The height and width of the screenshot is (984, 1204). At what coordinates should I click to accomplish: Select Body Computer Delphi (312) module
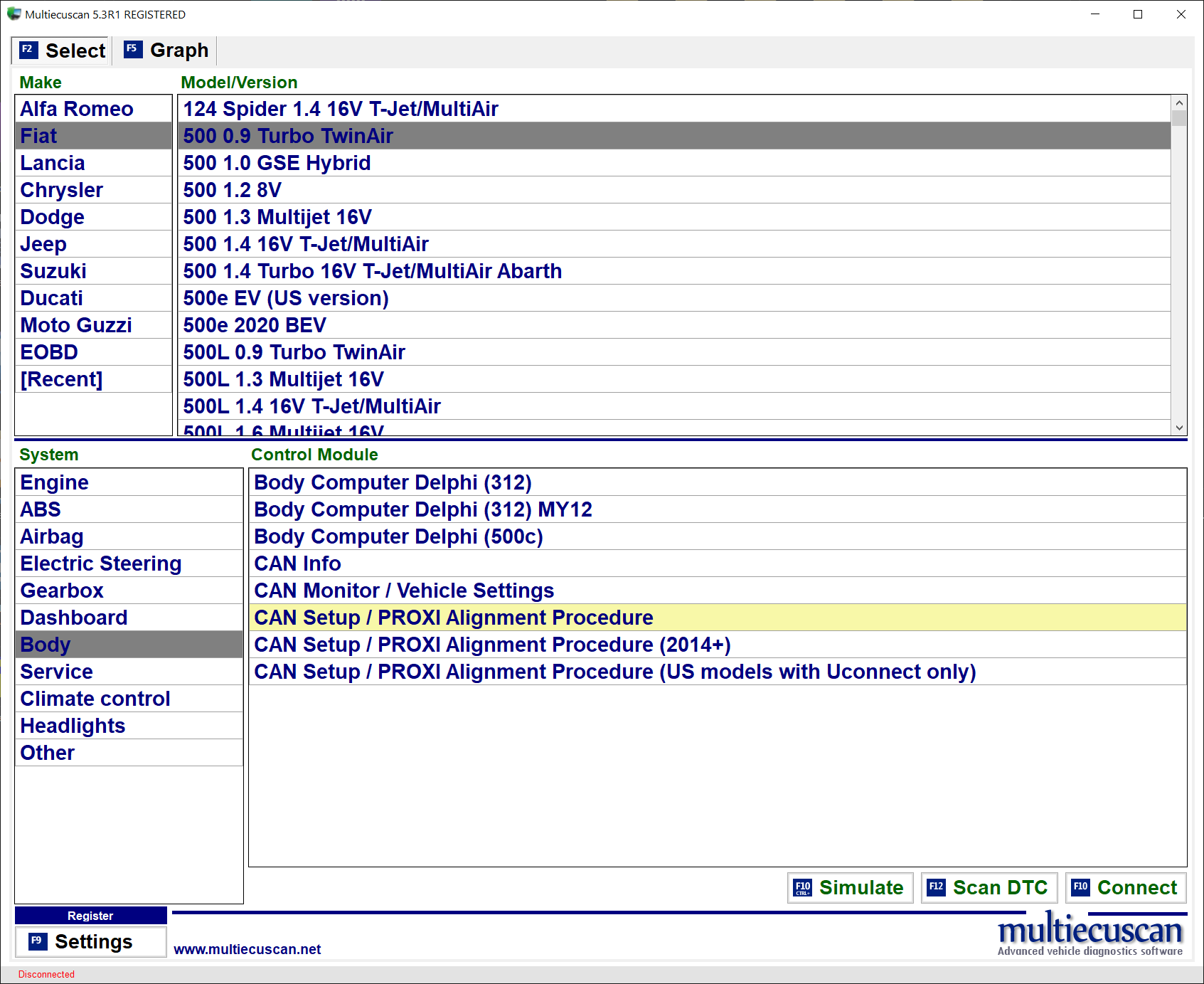point(718,482)
